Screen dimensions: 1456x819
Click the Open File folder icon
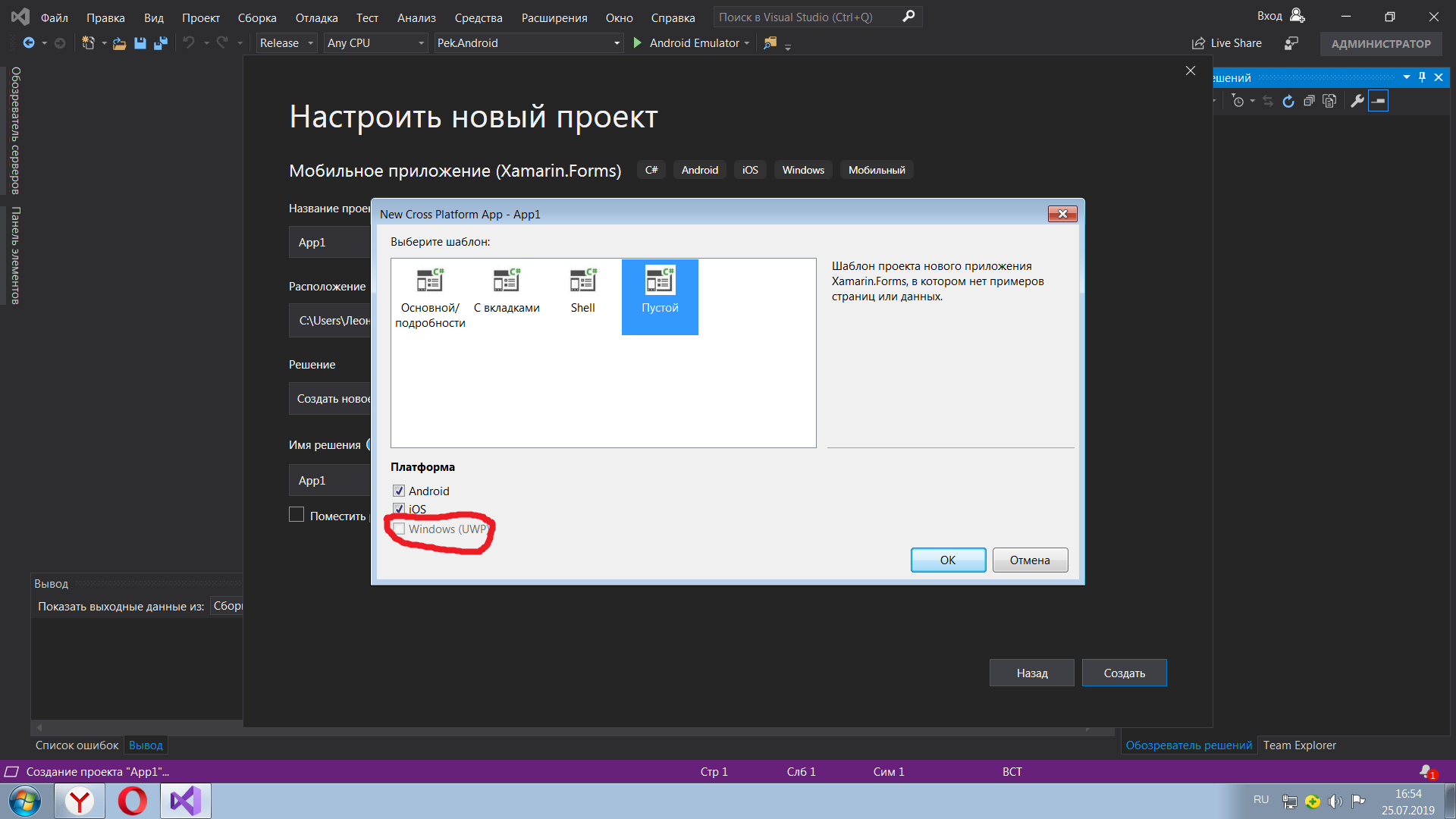[119, 43]
